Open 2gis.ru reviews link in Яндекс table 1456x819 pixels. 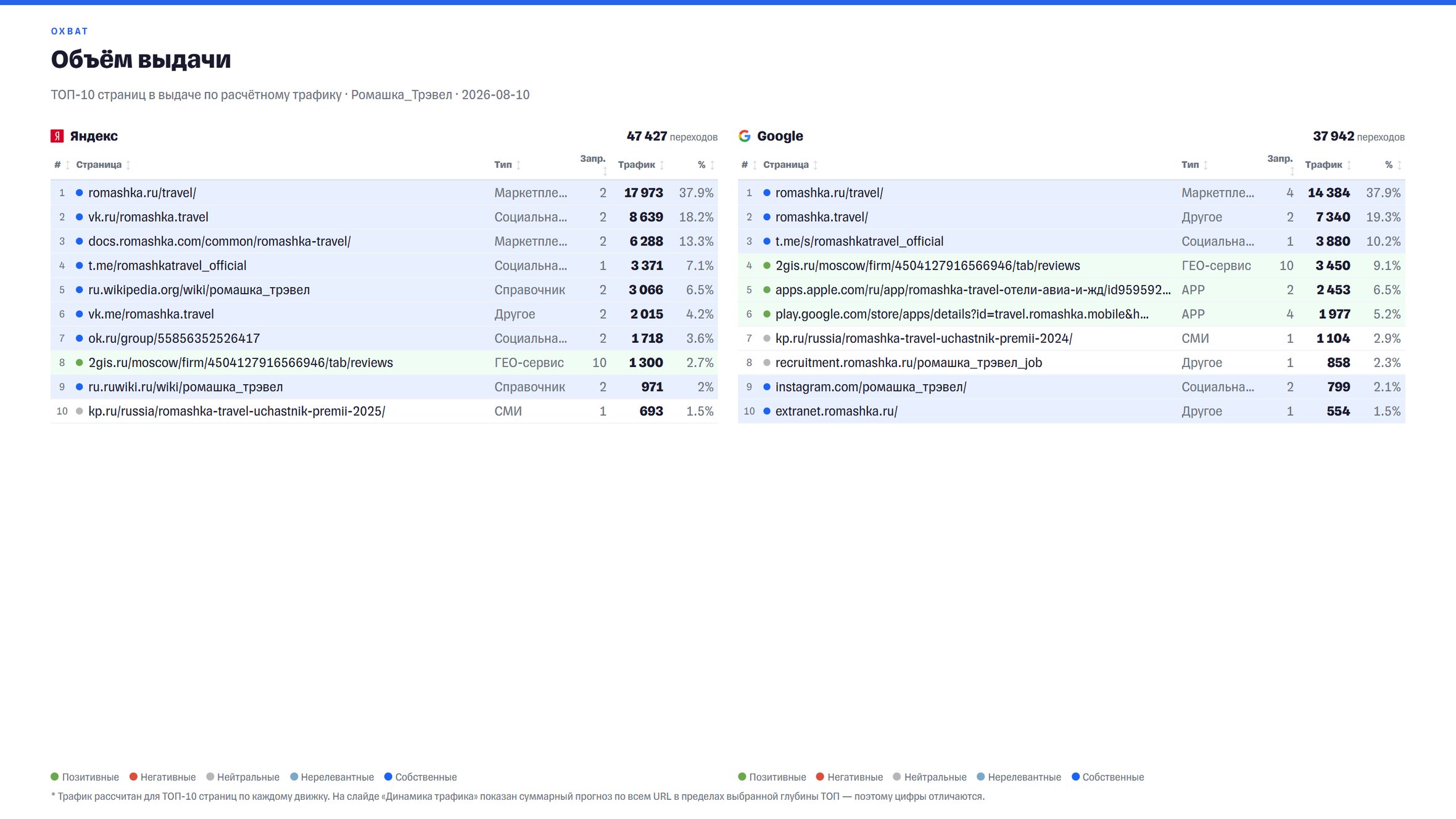coord(241,363)
